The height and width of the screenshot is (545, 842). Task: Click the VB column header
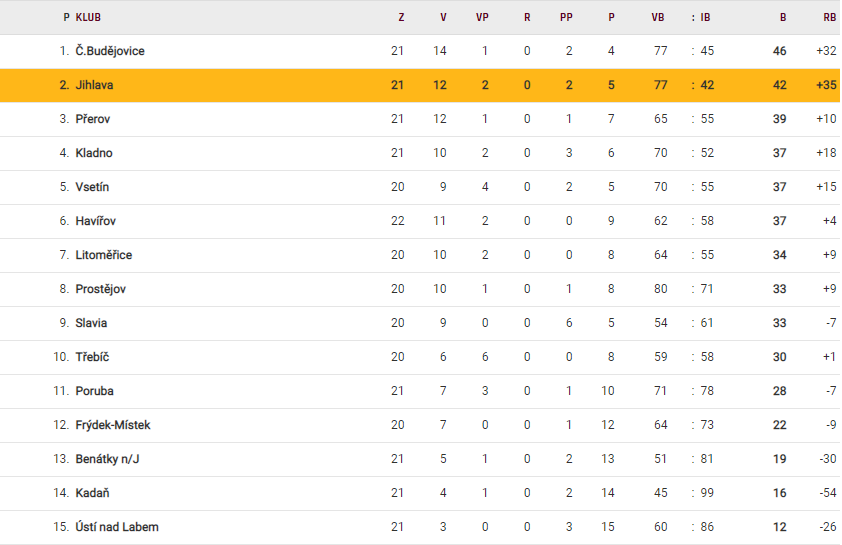tap(657, 17)
